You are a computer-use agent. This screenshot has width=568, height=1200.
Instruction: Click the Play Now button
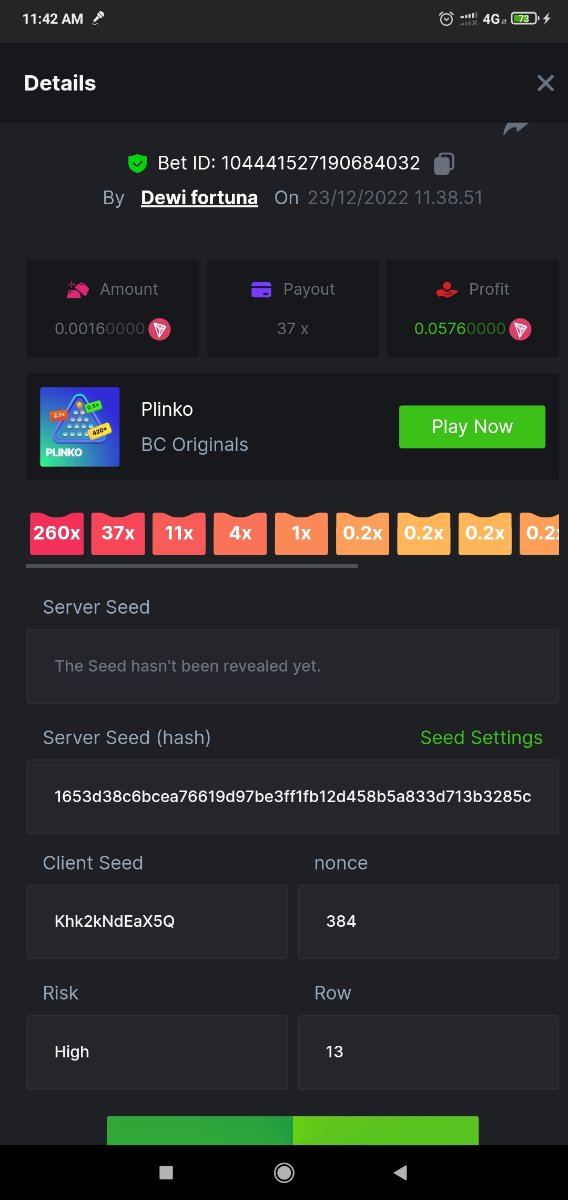pos(472,427)
